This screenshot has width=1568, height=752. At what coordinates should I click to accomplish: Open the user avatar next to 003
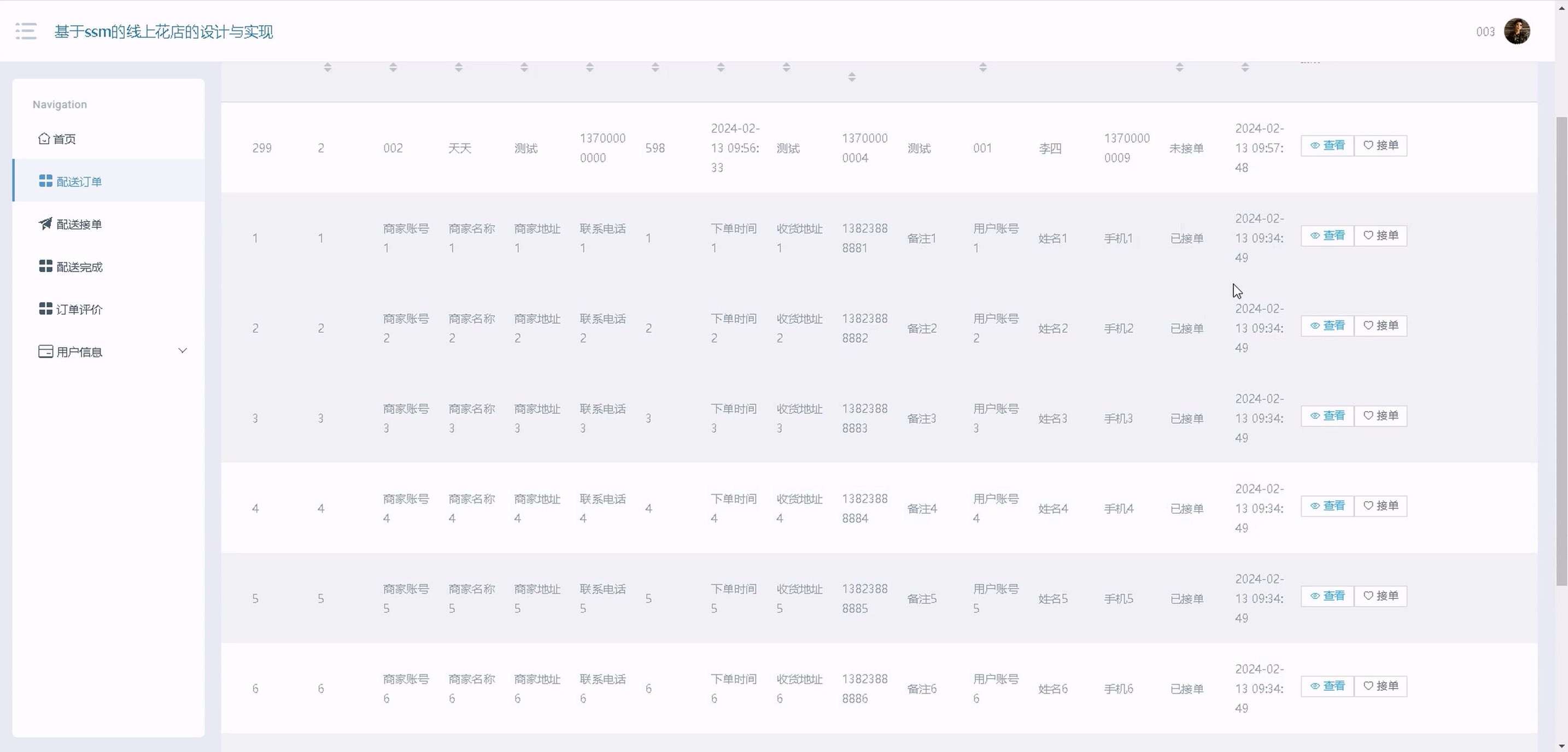pos(1517,32)
